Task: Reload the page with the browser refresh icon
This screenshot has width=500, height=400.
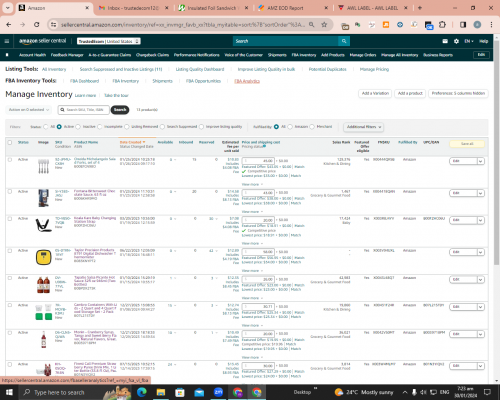Action: pyautogui.click(x=37, y=24)
